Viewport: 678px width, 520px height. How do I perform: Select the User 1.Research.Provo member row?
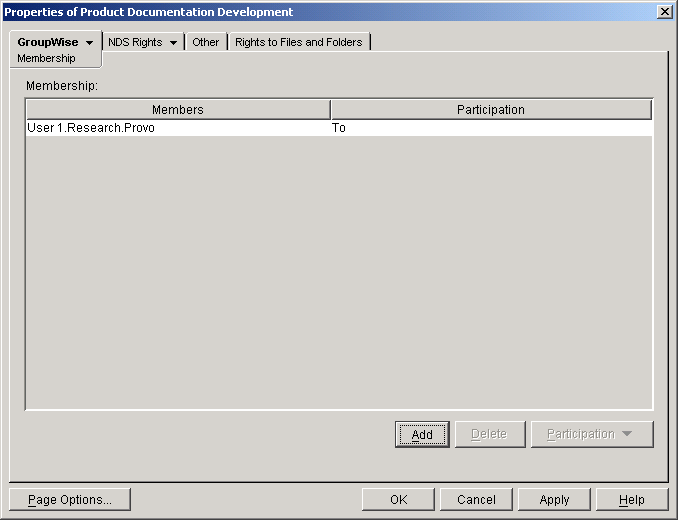[x=339, y=128]
